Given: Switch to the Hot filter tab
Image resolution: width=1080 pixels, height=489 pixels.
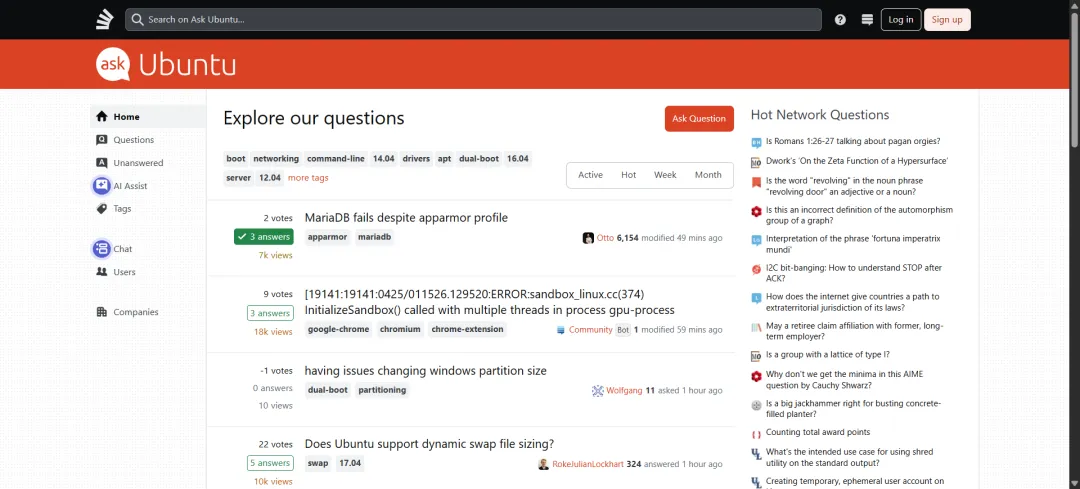Looking at the screenshot, I should 629,175.
